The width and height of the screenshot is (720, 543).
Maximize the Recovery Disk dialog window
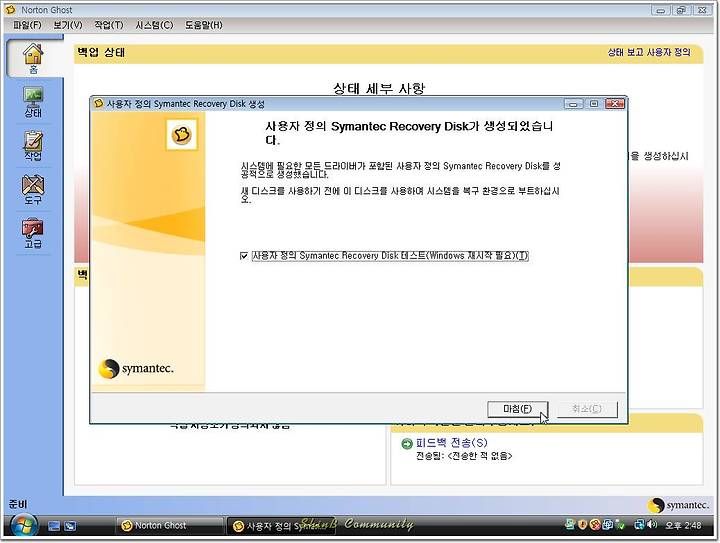click(x=594, y=104)
